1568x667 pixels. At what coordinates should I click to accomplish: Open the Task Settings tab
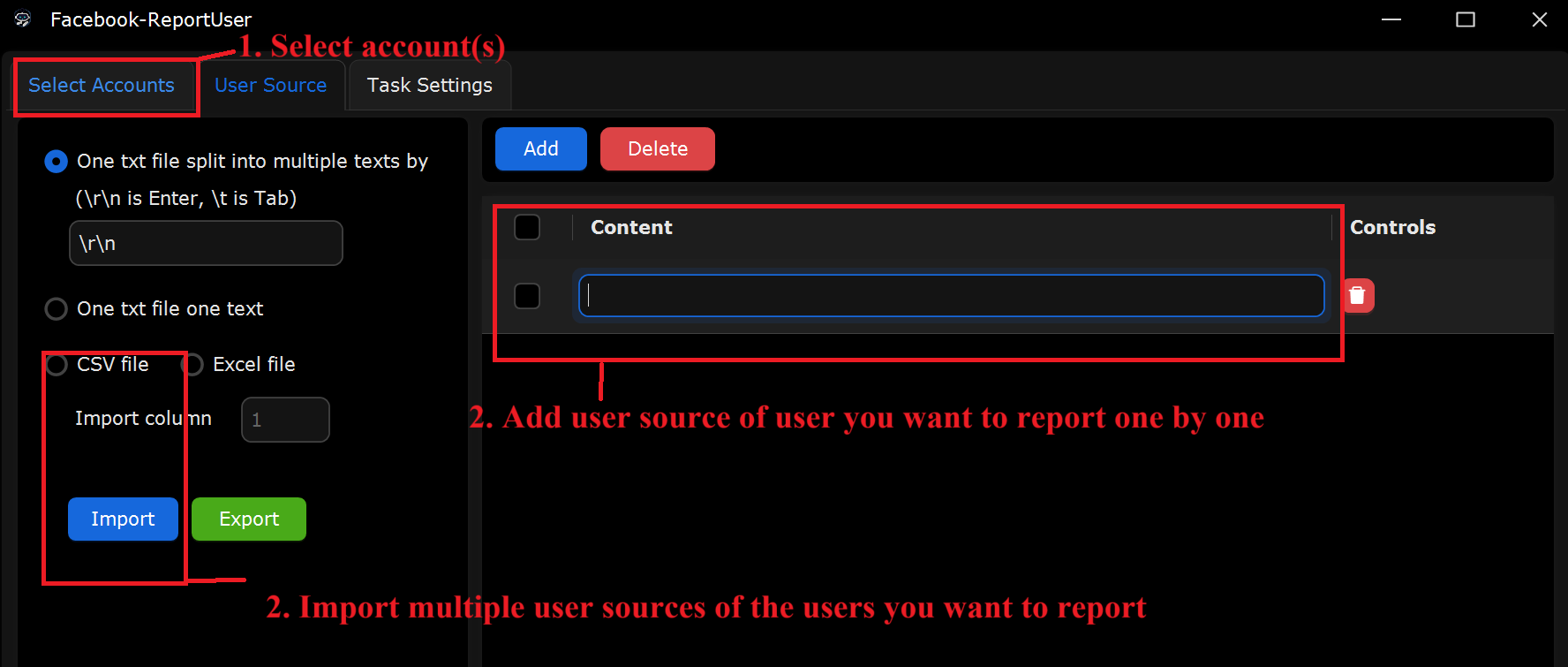coord(430,86)
